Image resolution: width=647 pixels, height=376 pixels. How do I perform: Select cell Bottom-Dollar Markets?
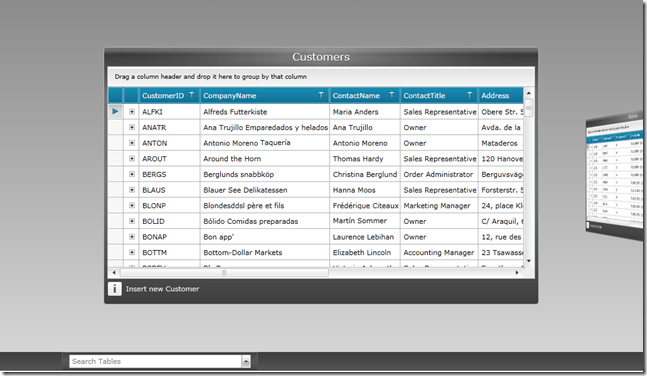[x=265, y=253]
